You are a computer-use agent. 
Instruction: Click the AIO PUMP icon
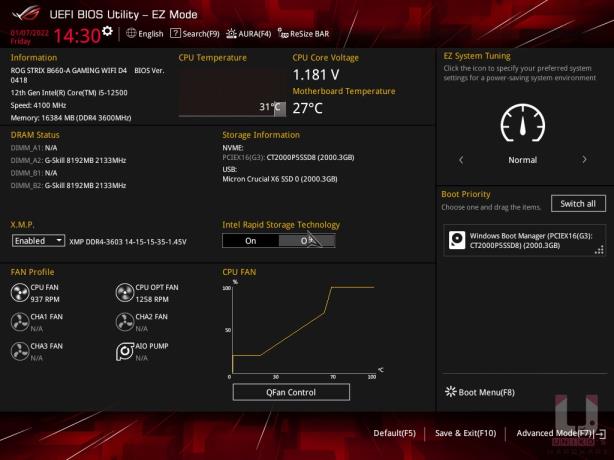(125, 351)
